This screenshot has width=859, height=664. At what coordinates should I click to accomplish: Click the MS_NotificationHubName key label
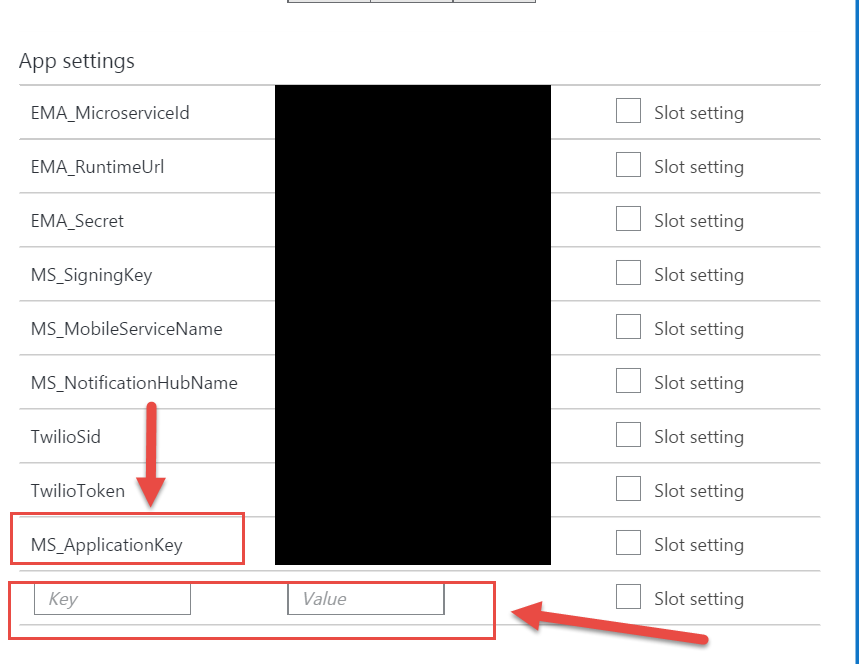tap(134, 383)
